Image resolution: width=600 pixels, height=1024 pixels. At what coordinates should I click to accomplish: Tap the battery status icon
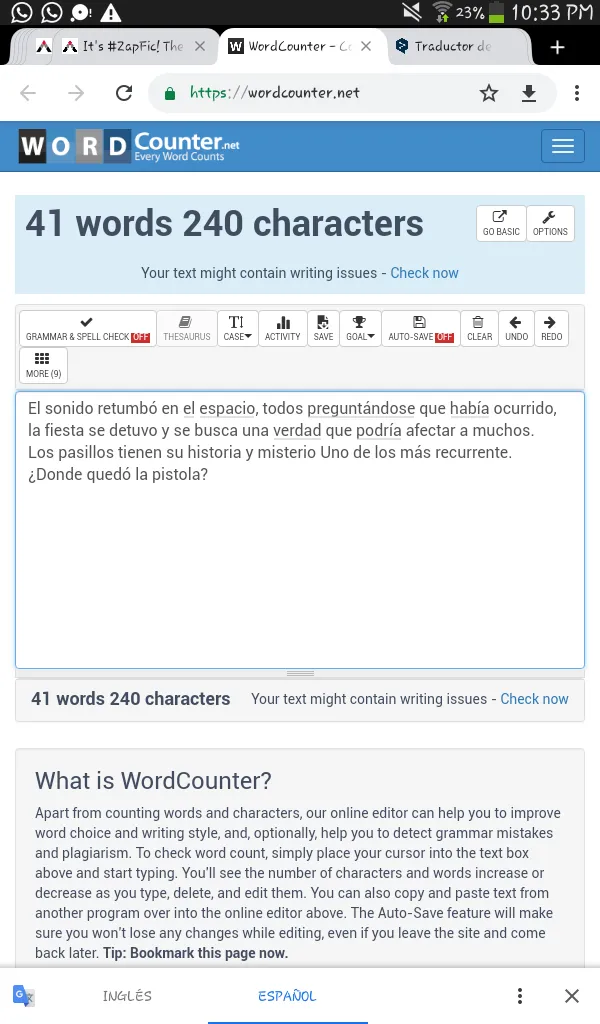(497, 12)
